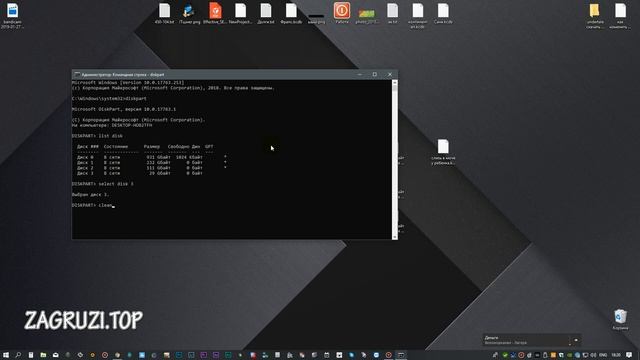Viewport: 640px width, 360px height.
Task: Click the command window title bar text
Action: (x=123, y=75)
